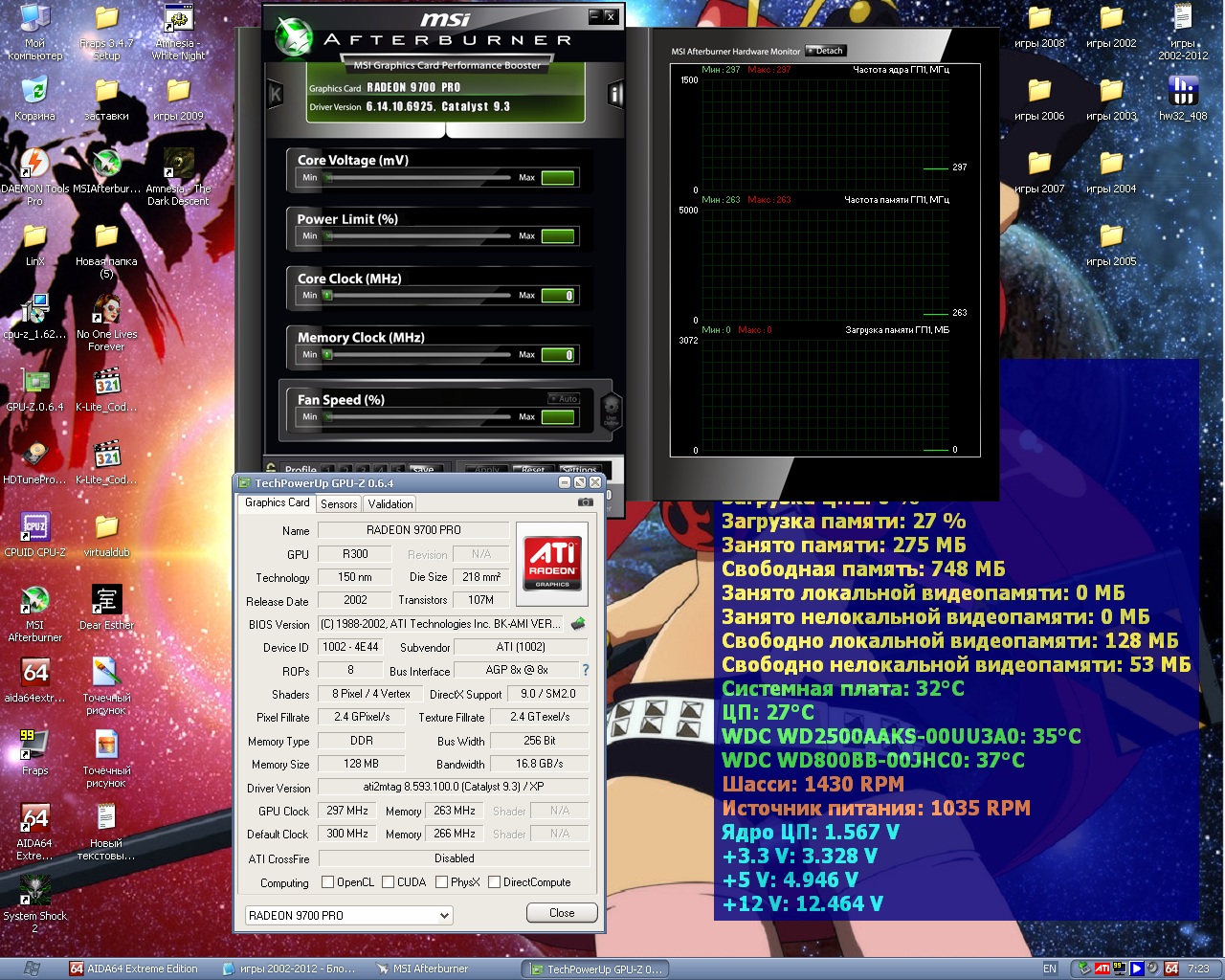This screenshot has height=980, width=1225.
Task: Click the GPU Clock 297 MHz value
Action: (347, 811)
